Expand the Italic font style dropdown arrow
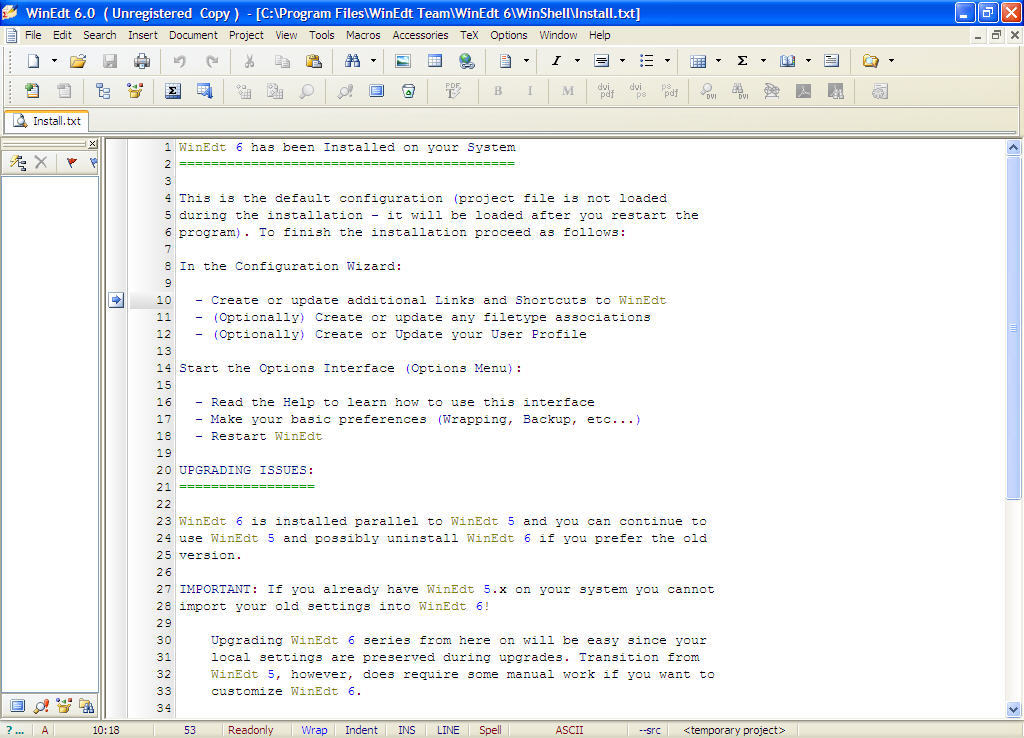This screenshot has width=1024, height=738. 577,61
